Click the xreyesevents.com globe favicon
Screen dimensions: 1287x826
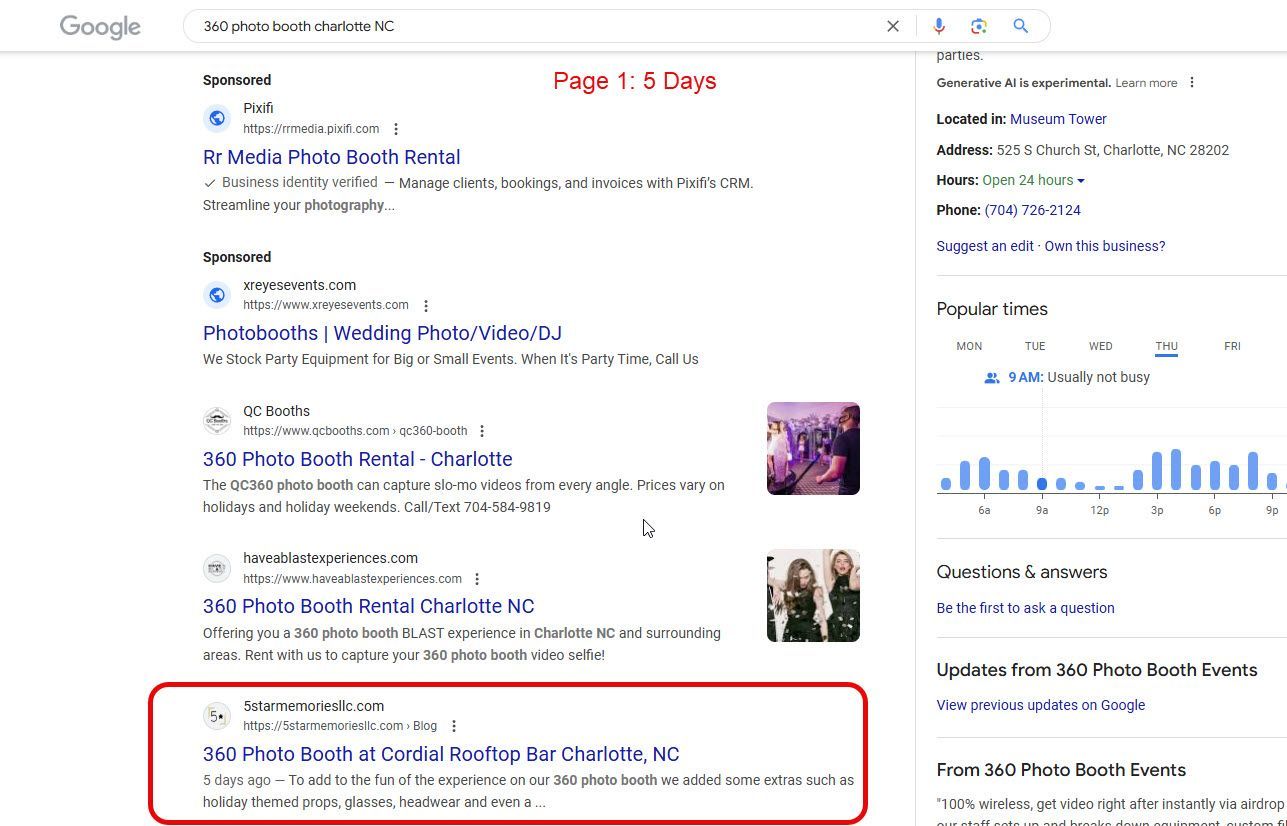(217, 295)
